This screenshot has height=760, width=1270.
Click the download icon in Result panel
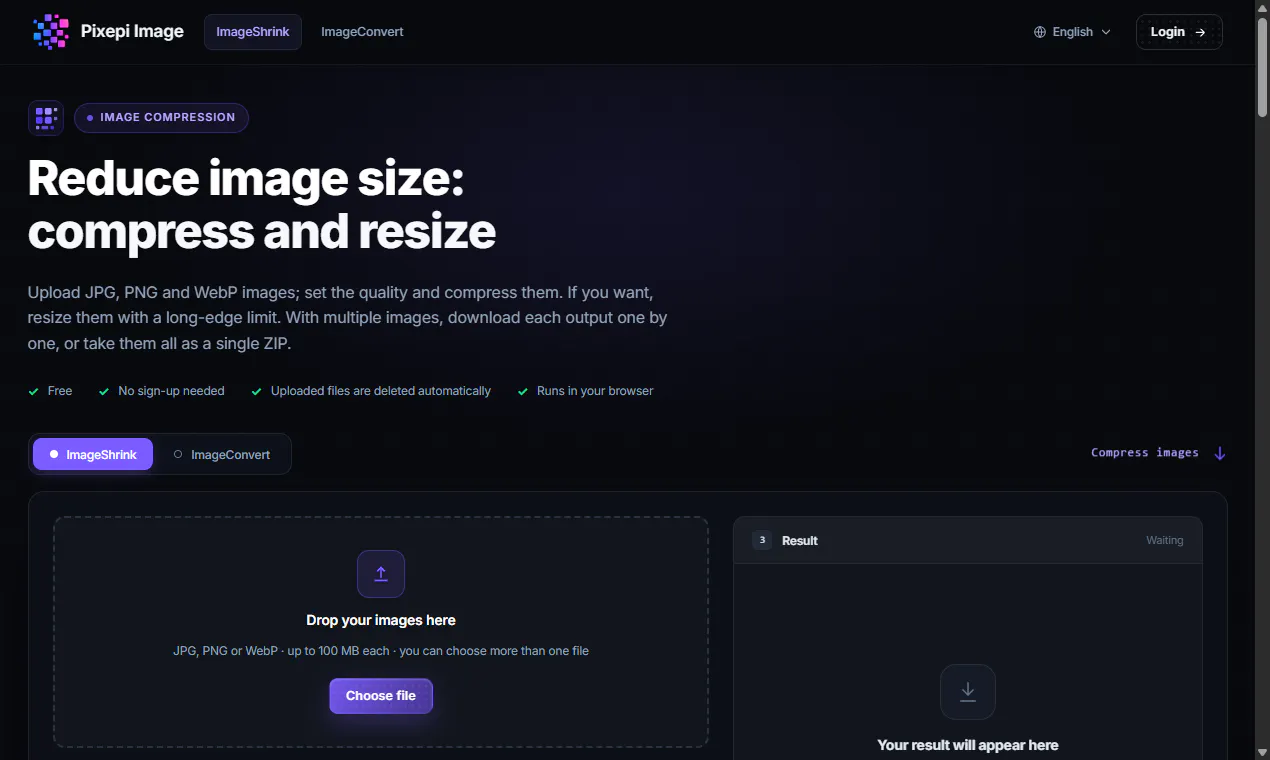[968, 692]
